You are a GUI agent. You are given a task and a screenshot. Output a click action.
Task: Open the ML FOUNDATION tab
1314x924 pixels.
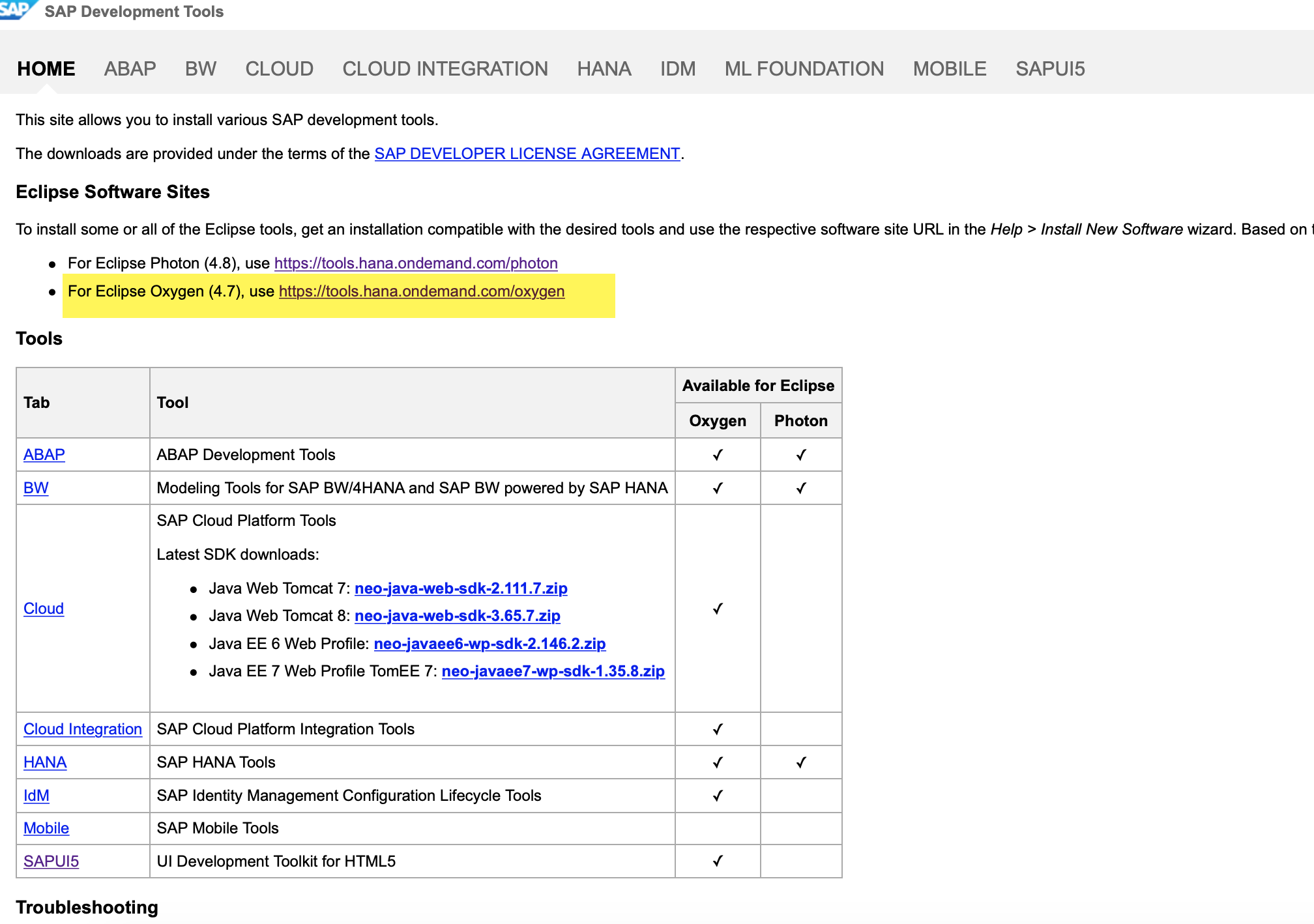pyautogui.click(x=804, y=68)
